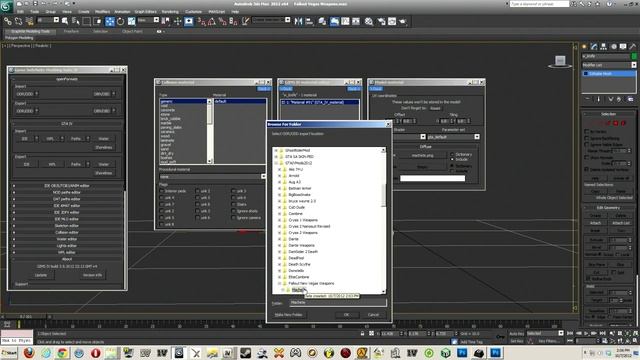Open the Layer Manager icon
The width and height of the screenshot is (640, 360).
coord(322,22)
